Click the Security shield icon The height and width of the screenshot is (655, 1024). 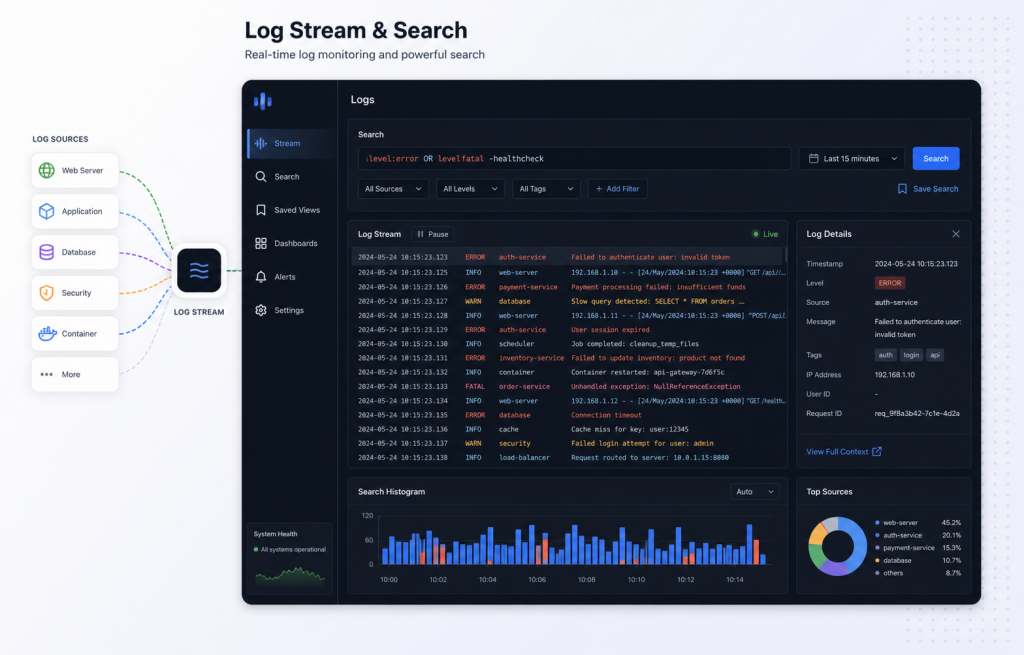tap(46, 293)
